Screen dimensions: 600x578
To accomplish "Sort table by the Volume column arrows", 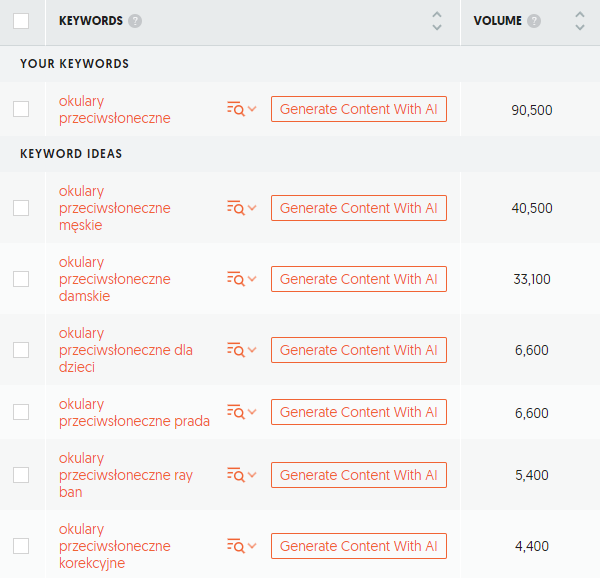I will pos(580,21).
